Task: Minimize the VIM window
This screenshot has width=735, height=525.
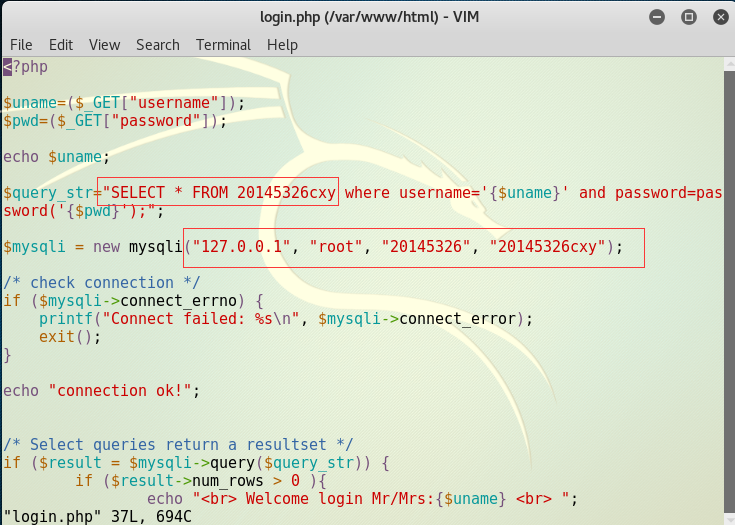Action: click(x=657, y=17)
